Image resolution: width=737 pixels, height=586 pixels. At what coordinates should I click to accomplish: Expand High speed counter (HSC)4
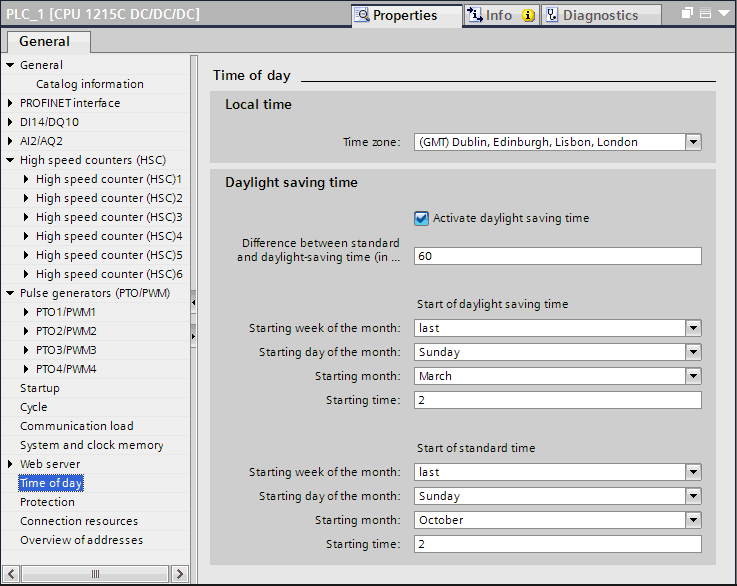tap(26, 236)
